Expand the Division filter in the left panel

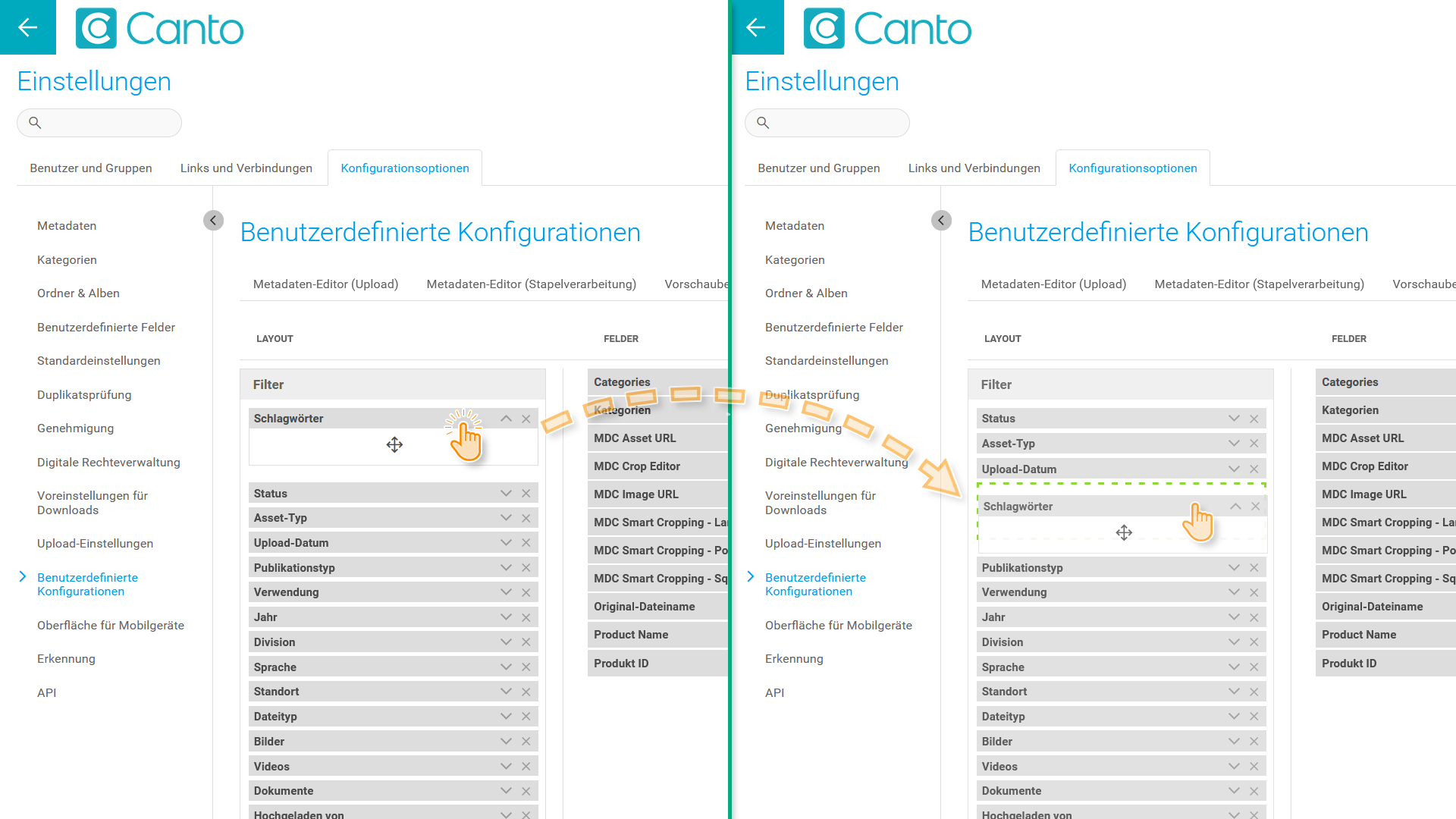pyautogui.click(x=506, y=642)
